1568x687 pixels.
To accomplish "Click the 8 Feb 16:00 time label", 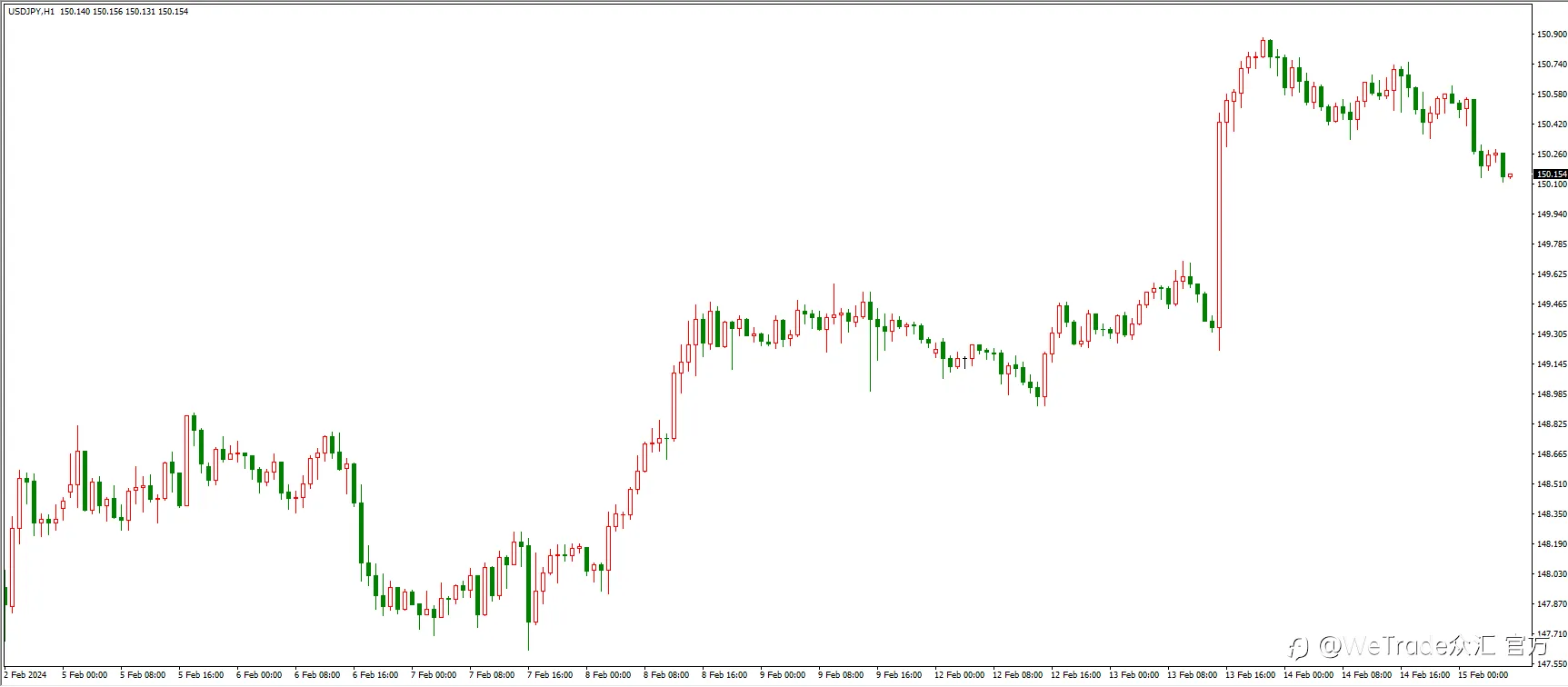I will (x=724, y=675).
